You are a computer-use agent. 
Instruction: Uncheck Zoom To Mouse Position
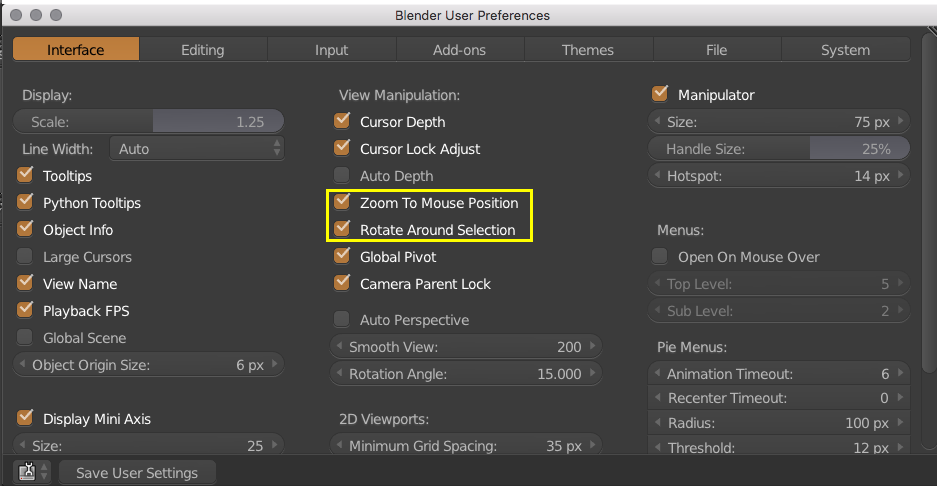click(343, 203)
